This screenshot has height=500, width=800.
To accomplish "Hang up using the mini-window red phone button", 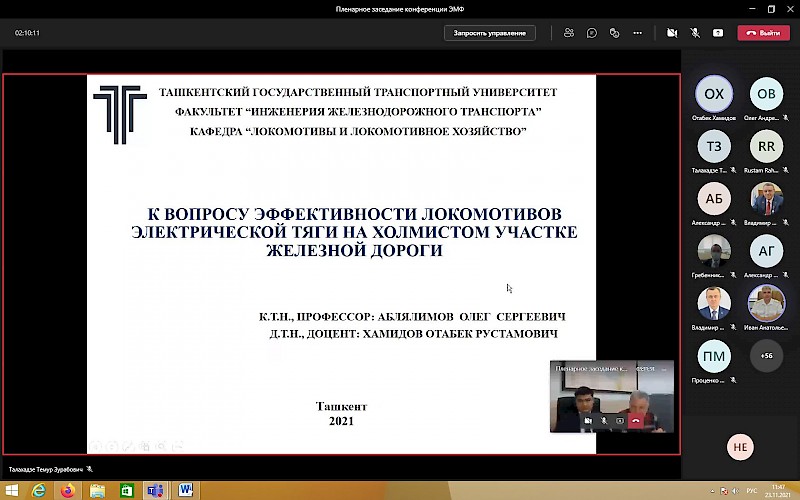I will [x=636, y=421].
